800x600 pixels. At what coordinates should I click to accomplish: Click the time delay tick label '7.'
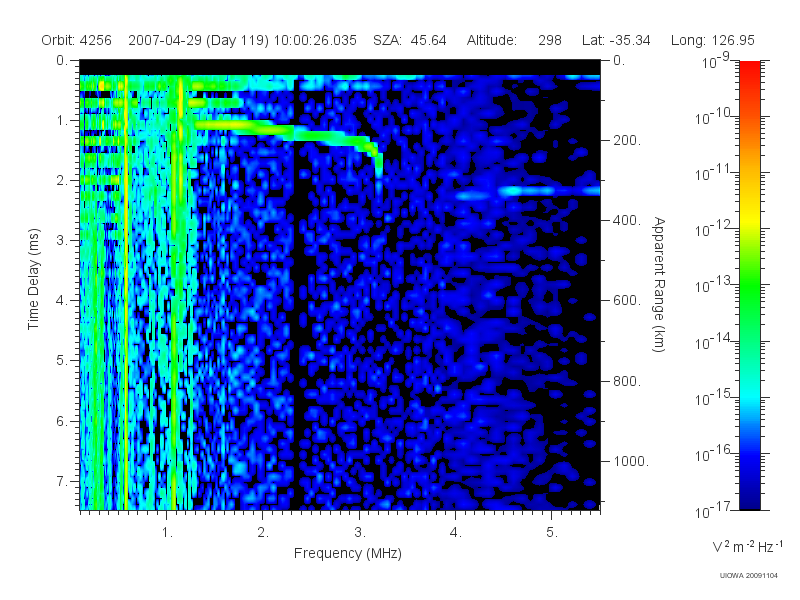point(62,481)
